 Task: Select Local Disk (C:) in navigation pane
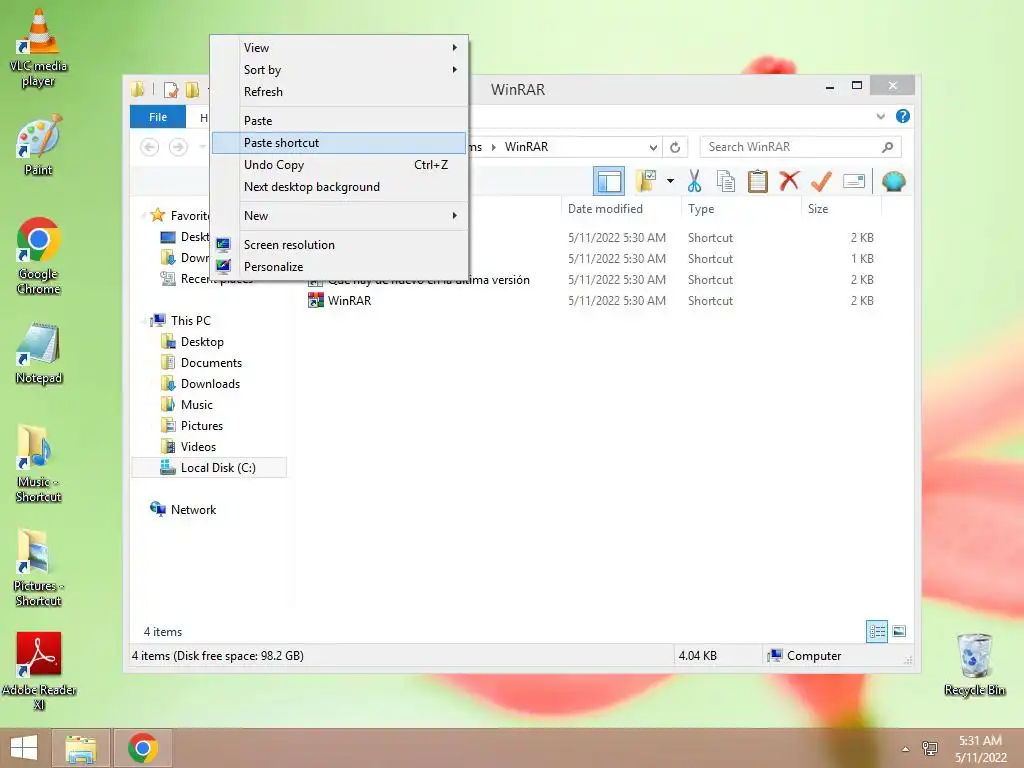point(209,468)
